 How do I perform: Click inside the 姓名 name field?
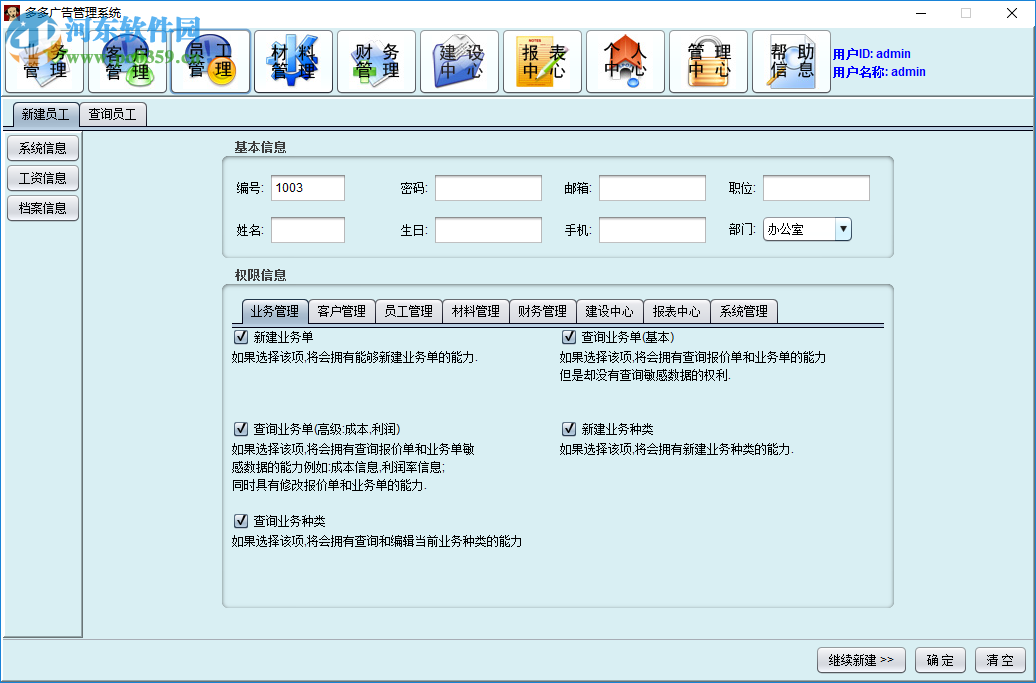[x=308, y=229]
